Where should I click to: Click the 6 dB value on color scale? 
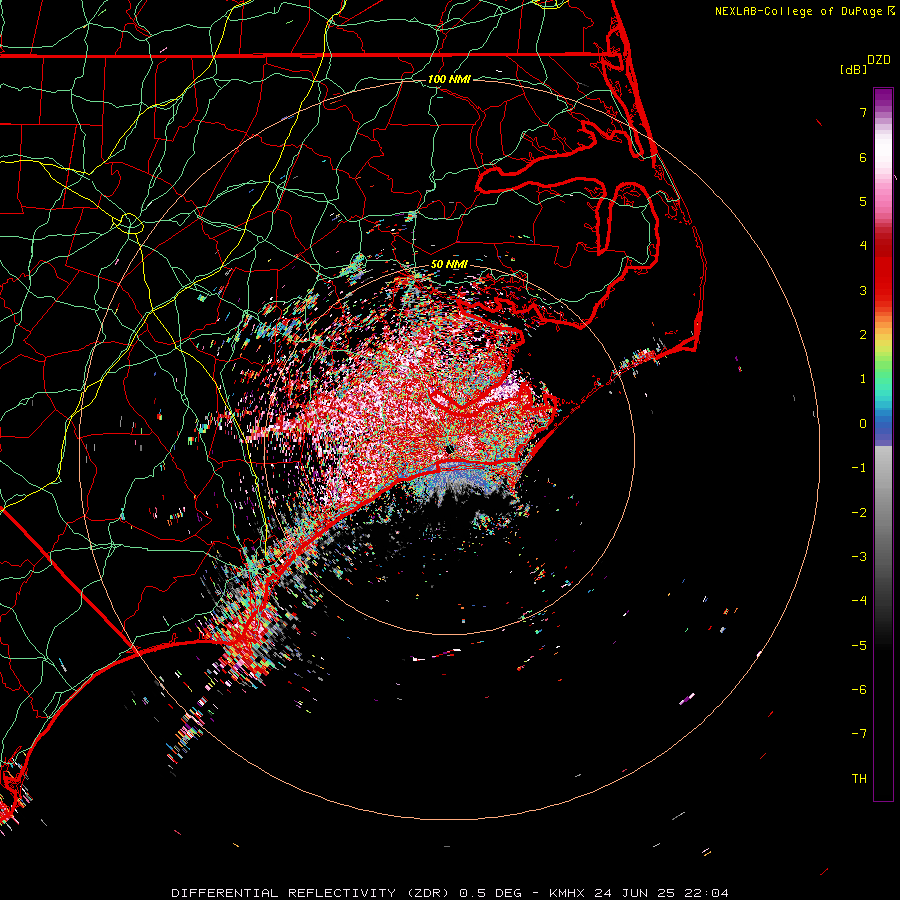863,157
